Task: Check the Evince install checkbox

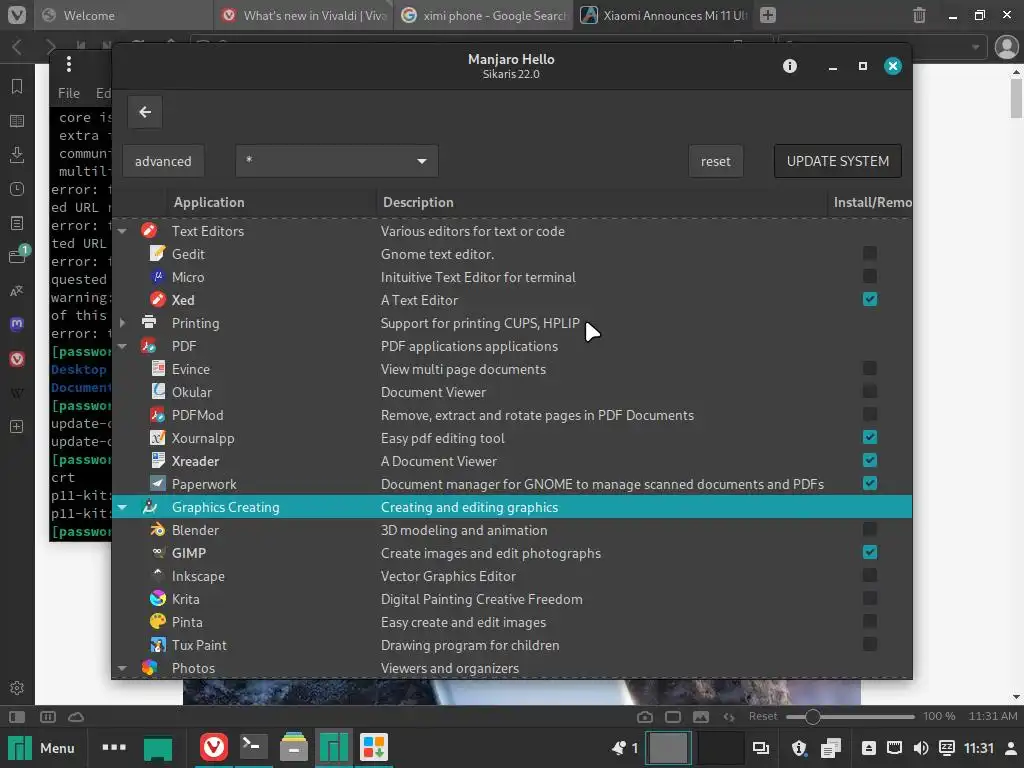Action: (869, 368)
